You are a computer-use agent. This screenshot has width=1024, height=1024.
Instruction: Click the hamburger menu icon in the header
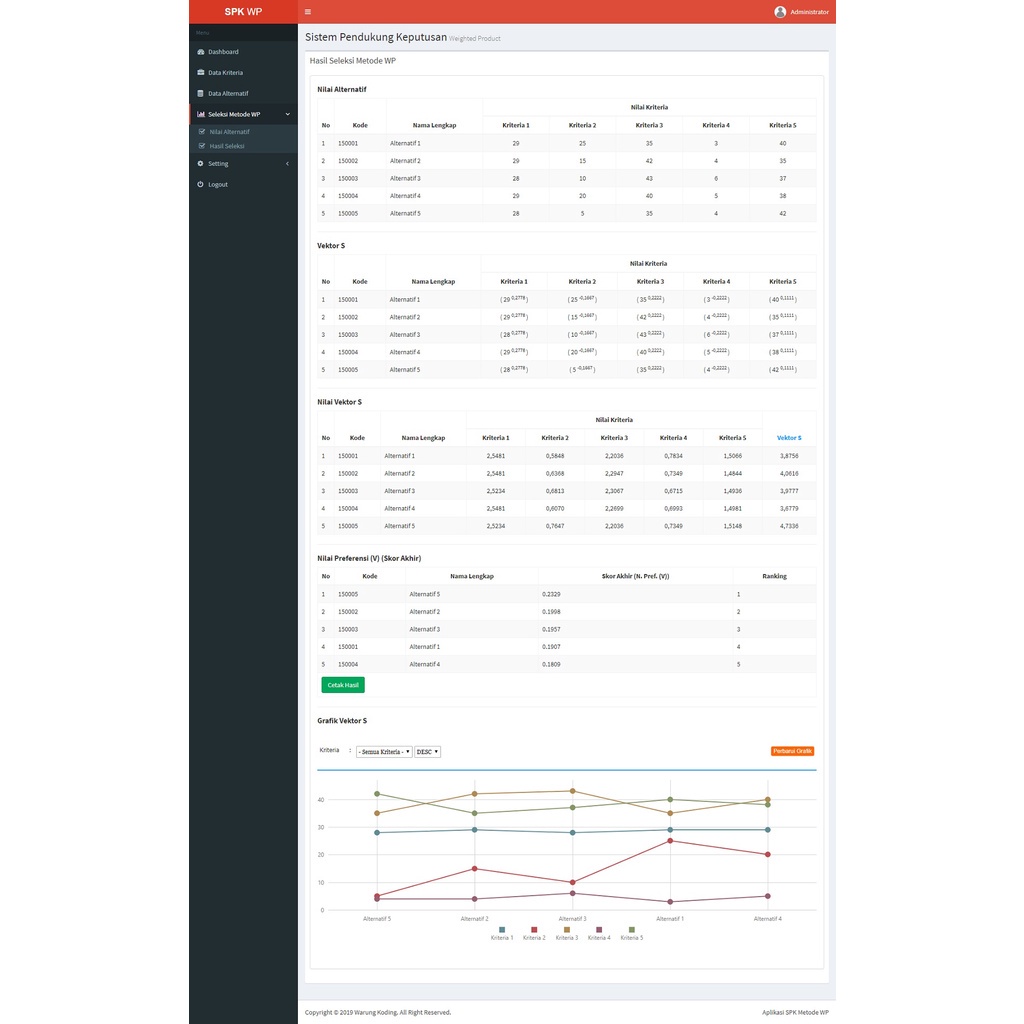click(x=307, y=12)
